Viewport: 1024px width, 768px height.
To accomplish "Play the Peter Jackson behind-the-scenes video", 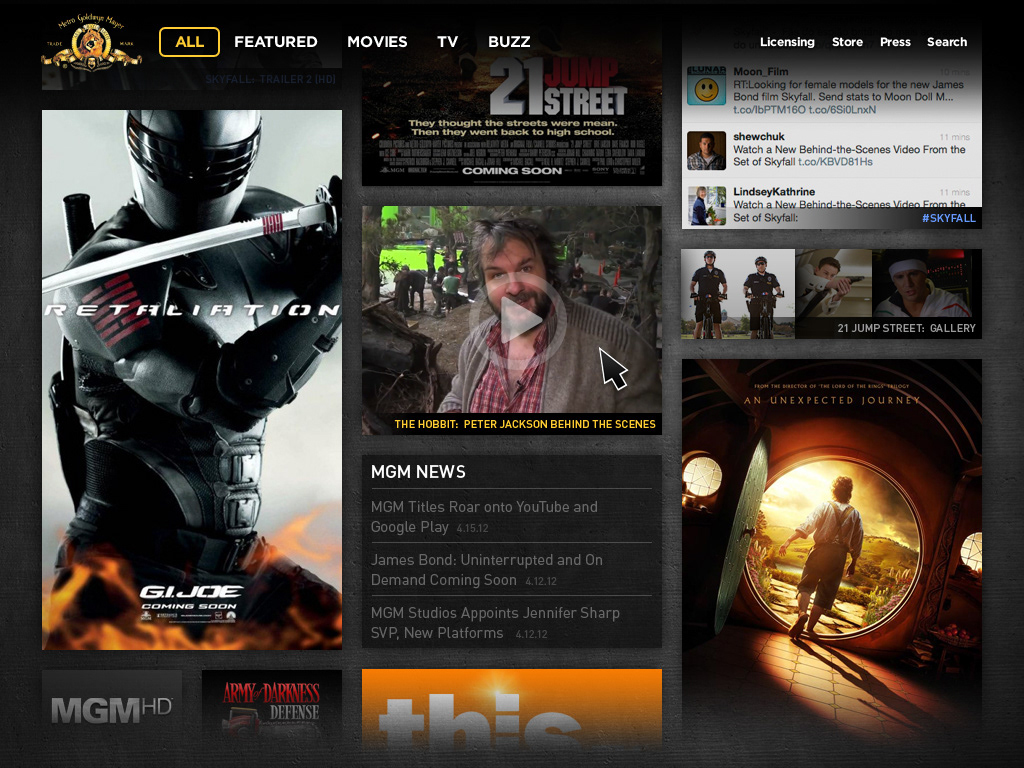I will pos(517,320).
